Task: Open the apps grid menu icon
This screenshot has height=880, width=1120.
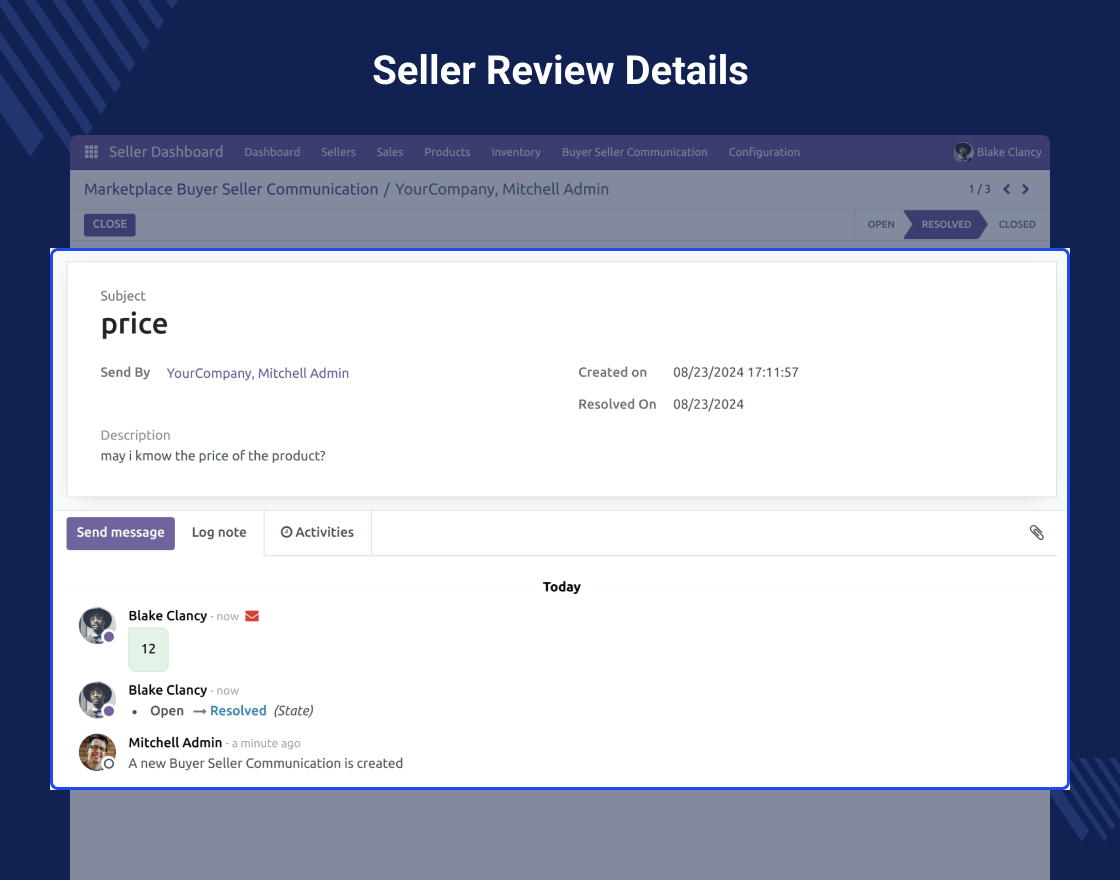Action: coord(91,152)
